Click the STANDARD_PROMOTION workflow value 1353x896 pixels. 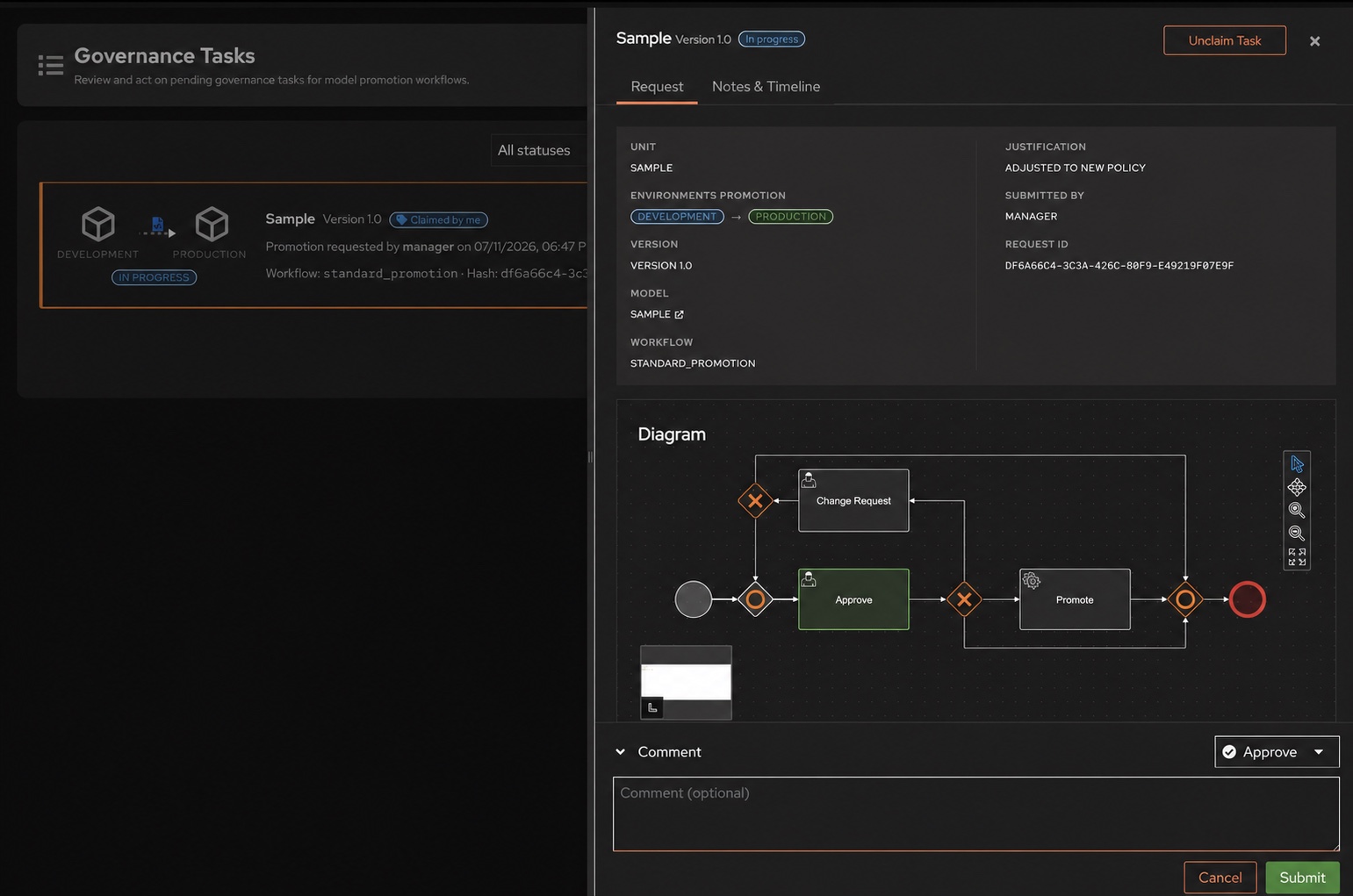tap(693, 363)
